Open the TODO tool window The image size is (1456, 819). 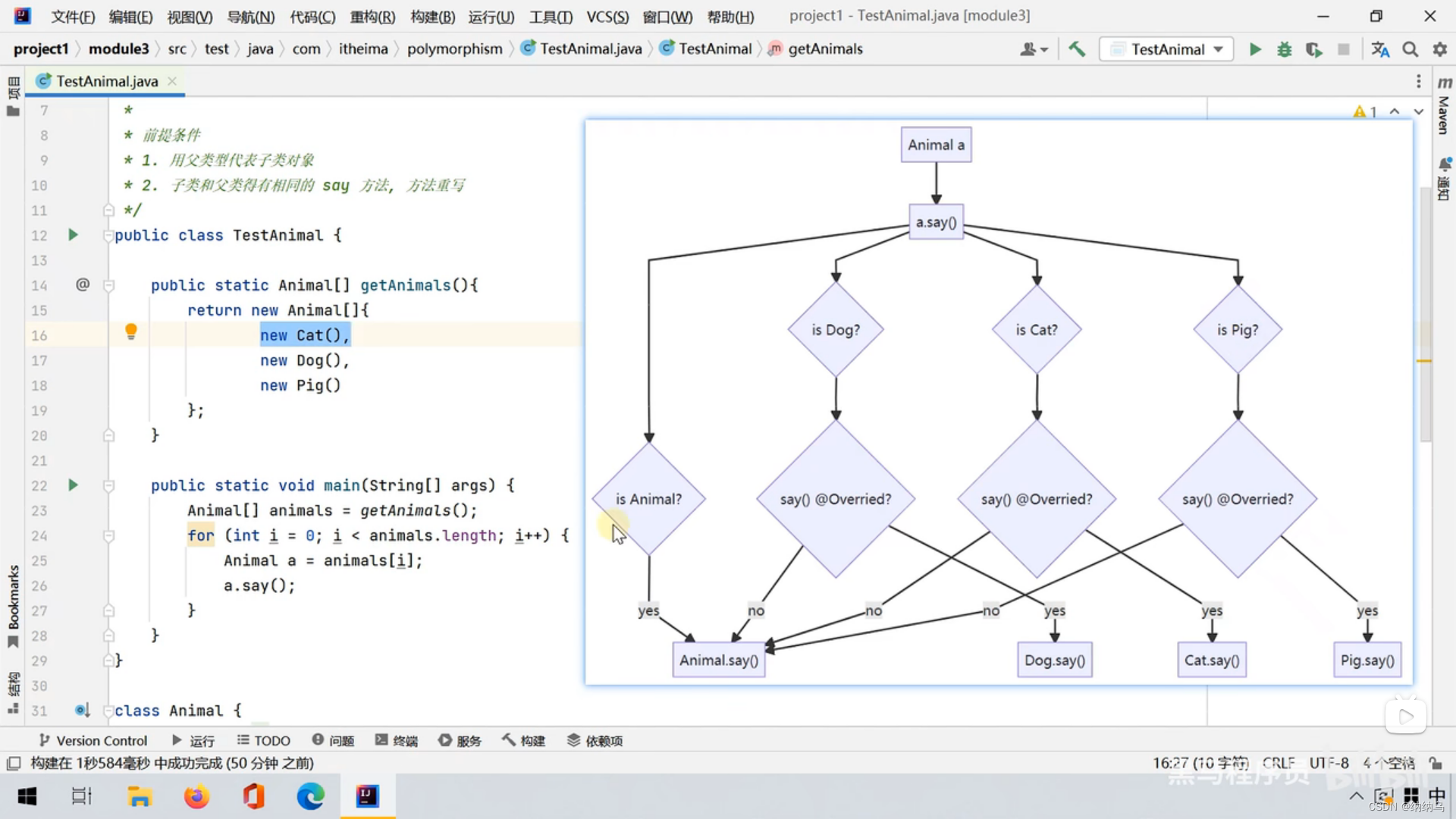coord(263,741)
